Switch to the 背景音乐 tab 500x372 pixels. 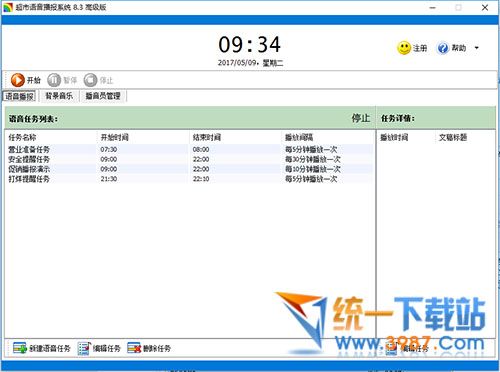pos(59,96)
